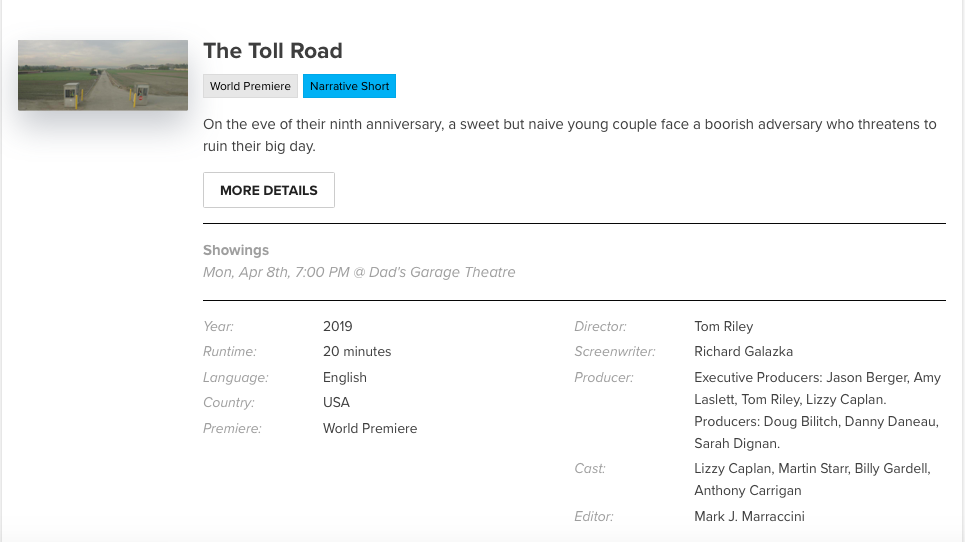Click The Toll Road title heading
This screenshot has height=542, width=965.
(x=273, y=50)
